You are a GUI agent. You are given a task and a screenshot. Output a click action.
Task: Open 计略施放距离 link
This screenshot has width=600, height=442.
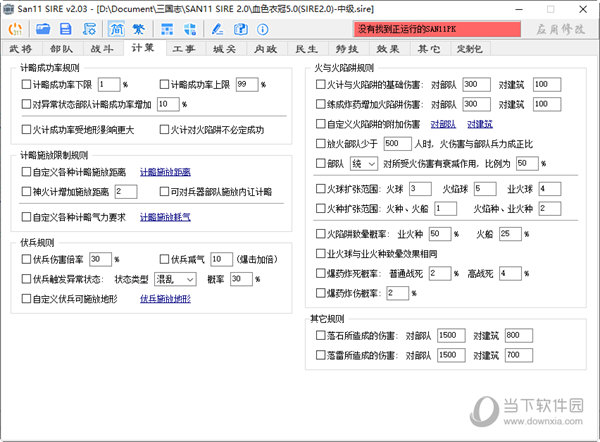[165, 172]
